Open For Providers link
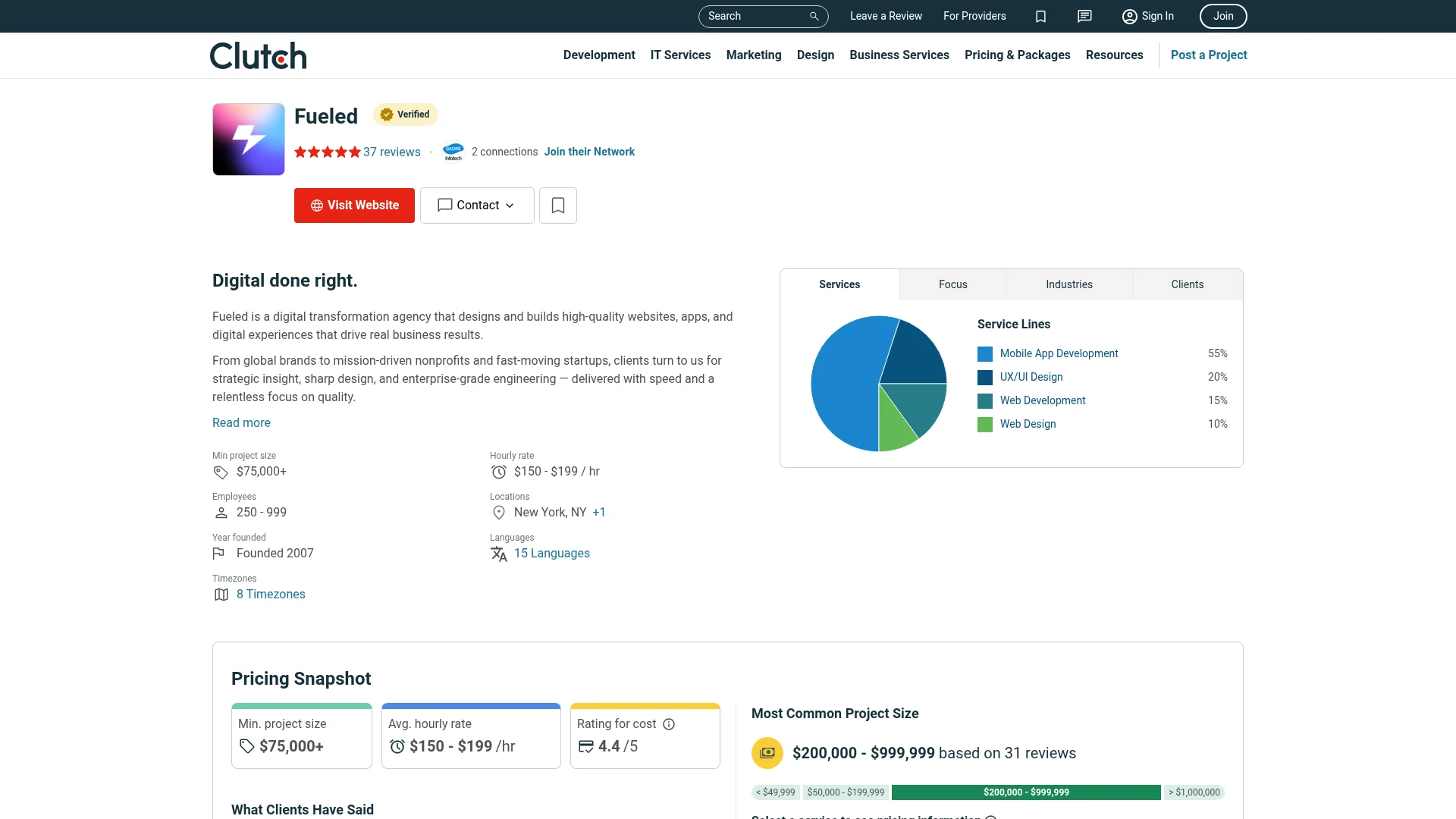Image resolution: width=1456 pixels, height=819 pixels. (974, 16)
